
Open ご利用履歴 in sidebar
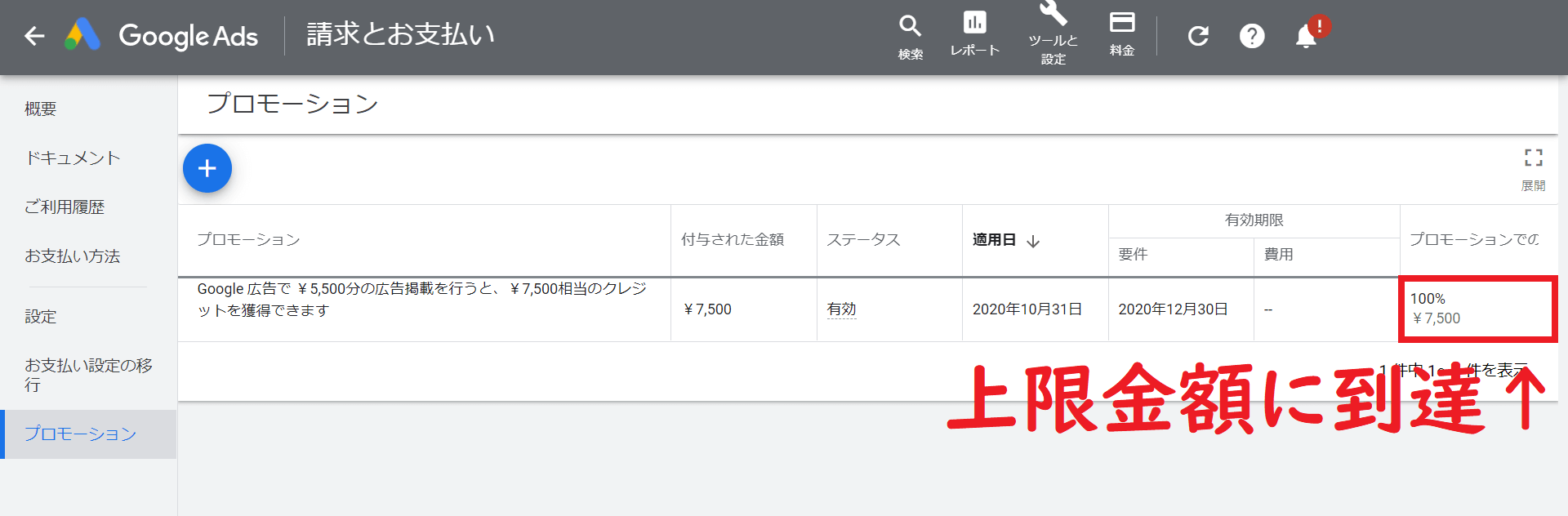tap(65, 207)
